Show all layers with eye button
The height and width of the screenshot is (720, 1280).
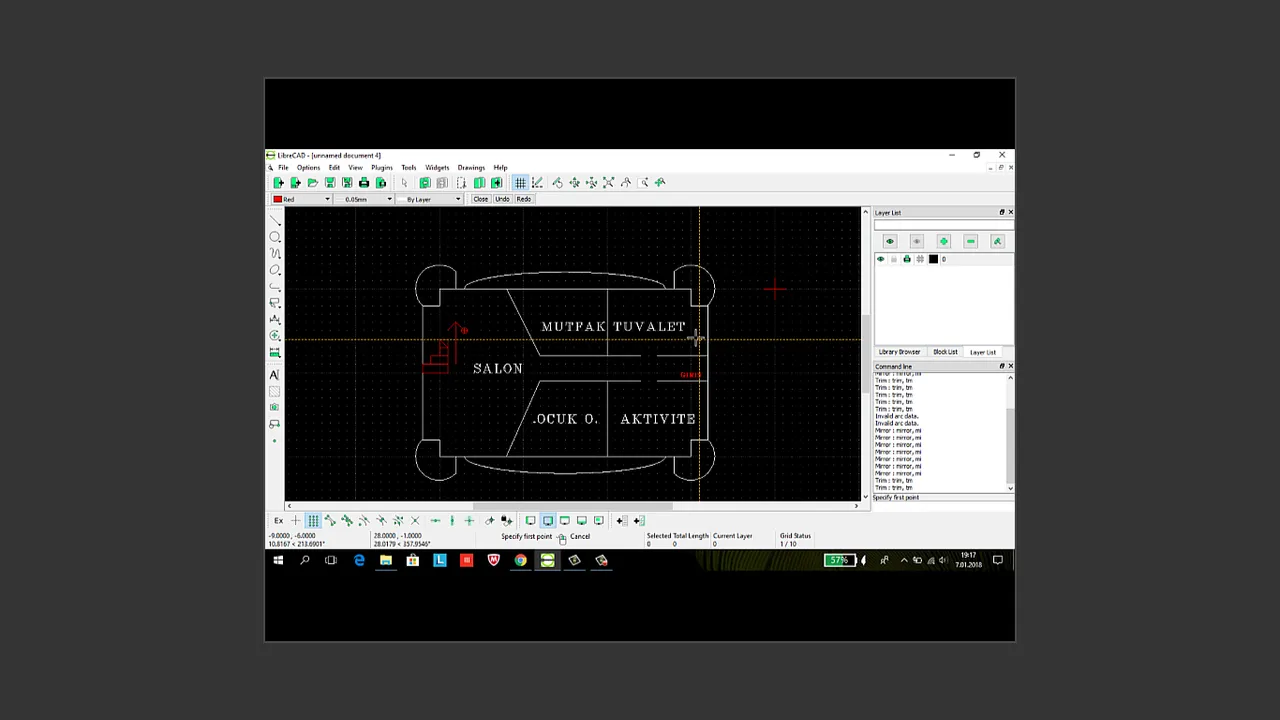[889, 241]
